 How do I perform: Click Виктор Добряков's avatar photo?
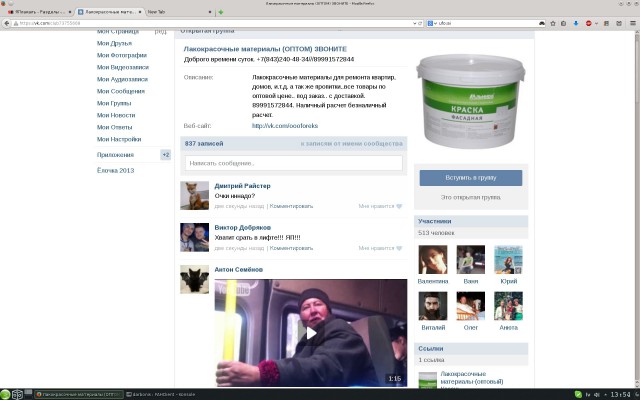click(x=194, y=237)
